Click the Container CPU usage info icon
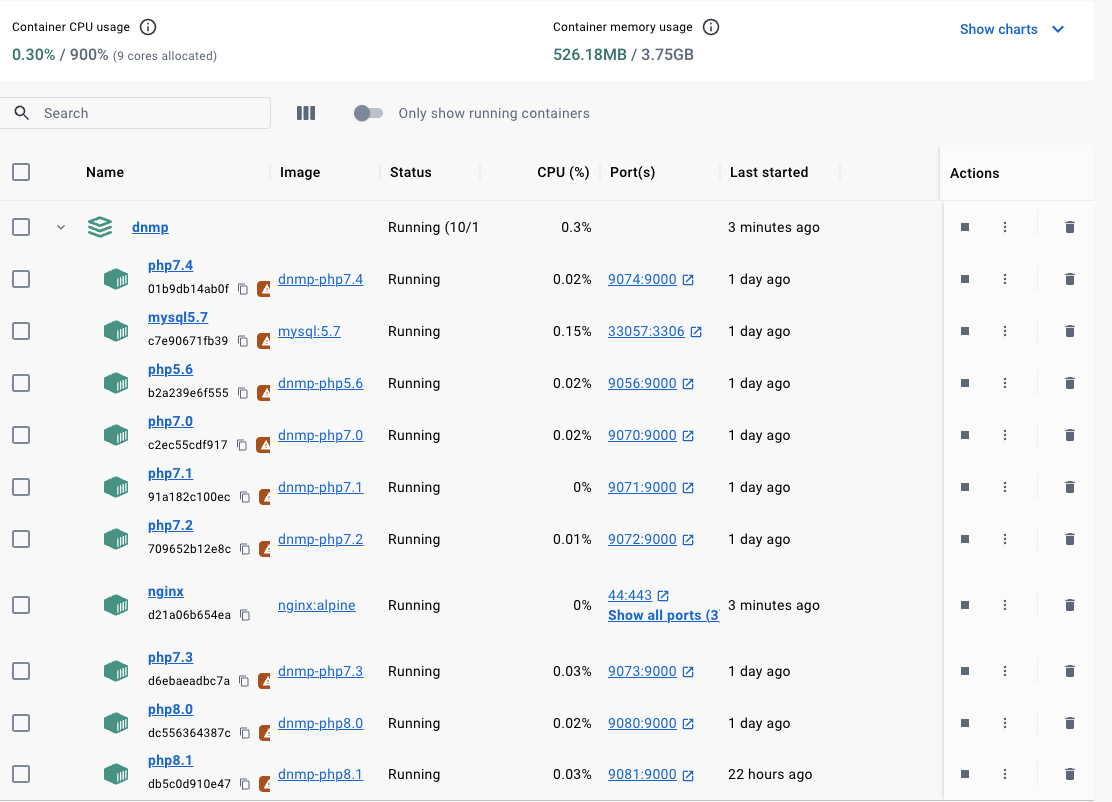1112x802 pixels. pyautogui.click(x=148, y=27)
